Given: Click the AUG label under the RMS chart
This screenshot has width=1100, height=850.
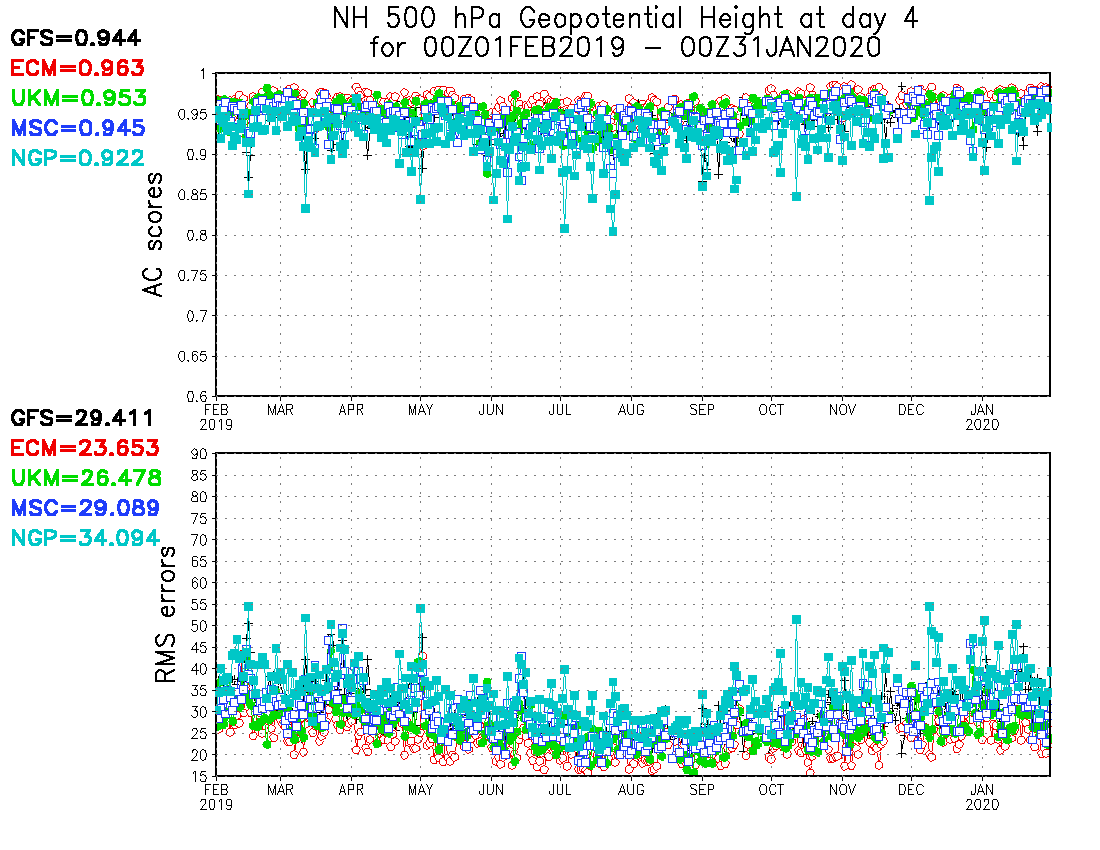Looking at the screenshot, I should (x=631, y=790).
